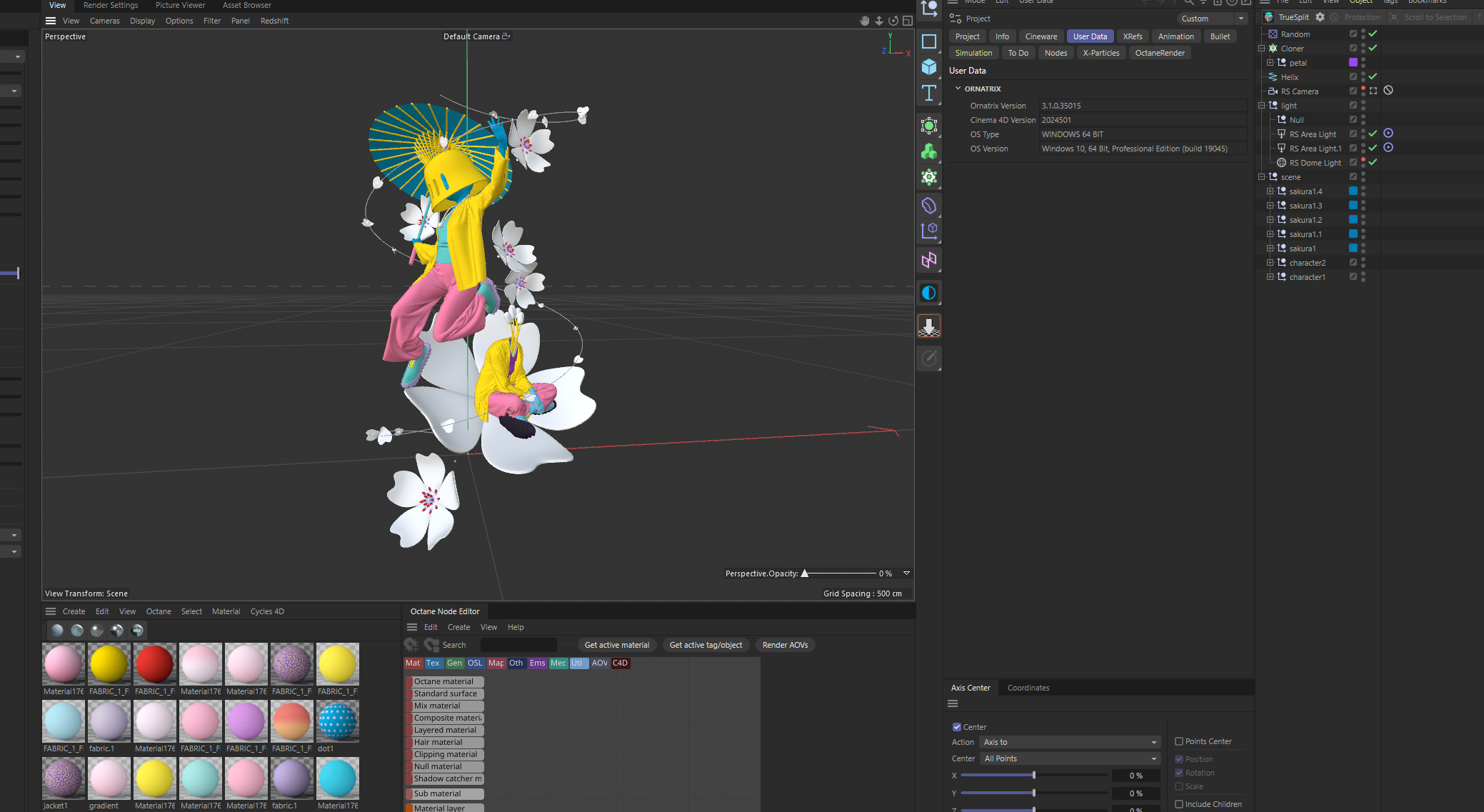
Task: Expand the sakura1.4 tree item
Action: (x=1270, y=191)
